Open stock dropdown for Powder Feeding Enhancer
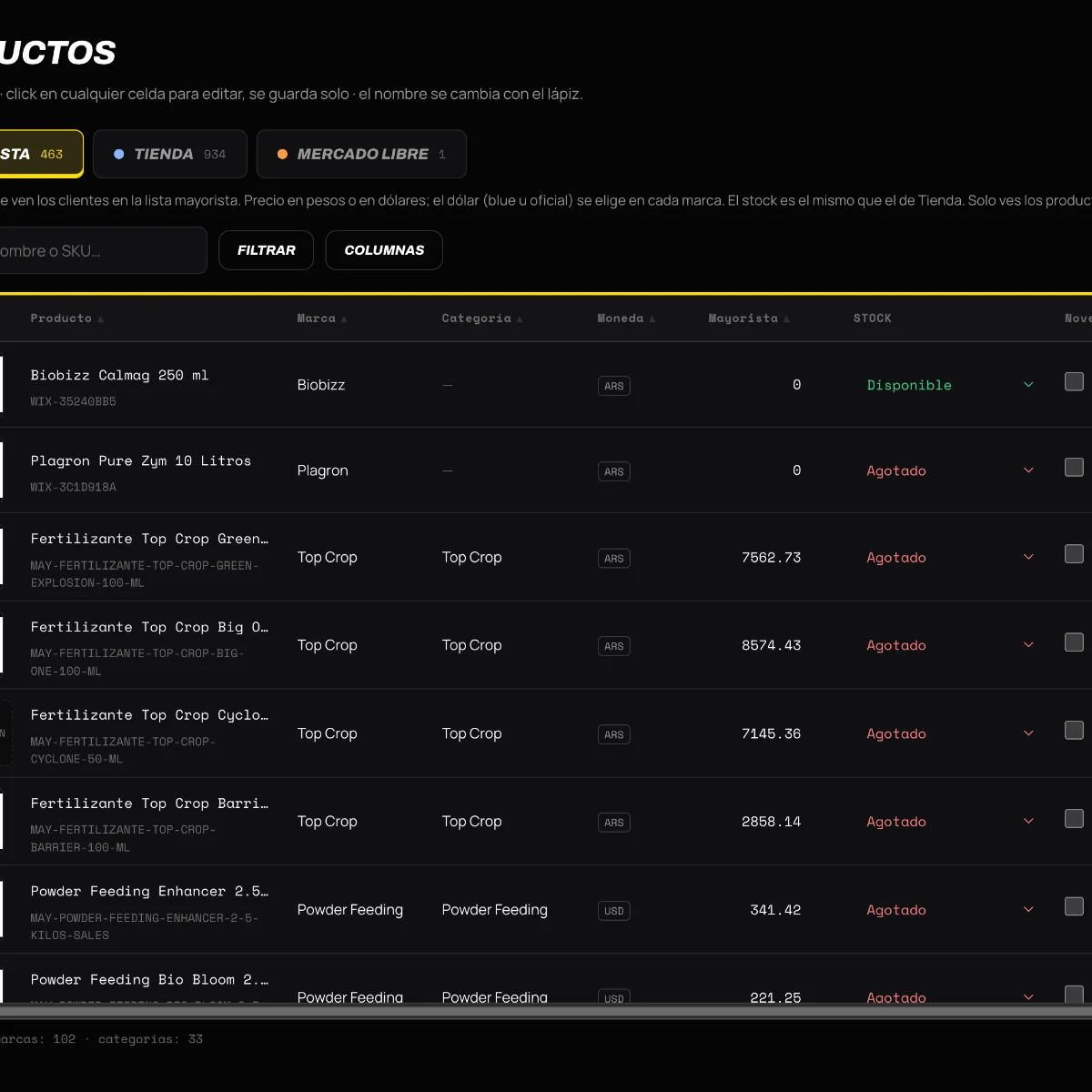Screen dimensions: 1092x1092 pyautogui.click(x=949, y=910)
